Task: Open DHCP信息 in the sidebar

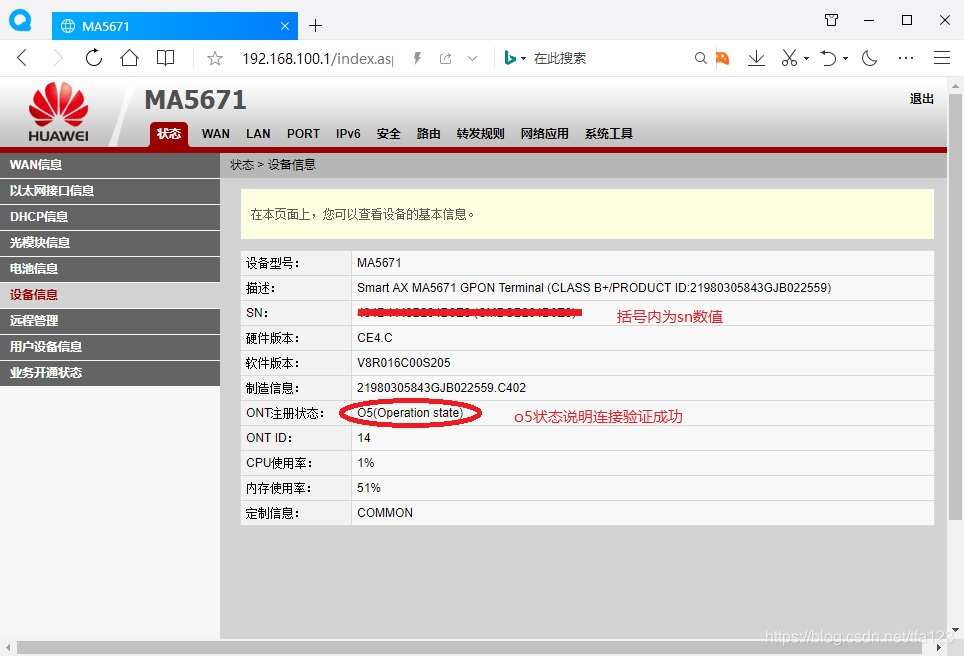Action: pyautogui.click(x=110, y=216)
